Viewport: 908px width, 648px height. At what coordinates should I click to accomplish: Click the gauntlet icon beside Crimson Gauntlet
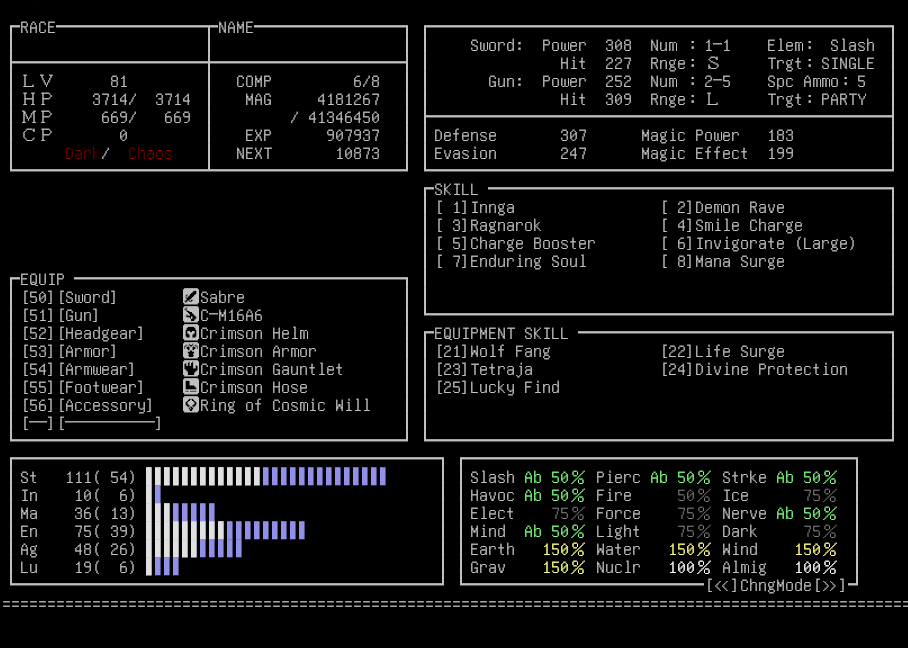point(191,369)
